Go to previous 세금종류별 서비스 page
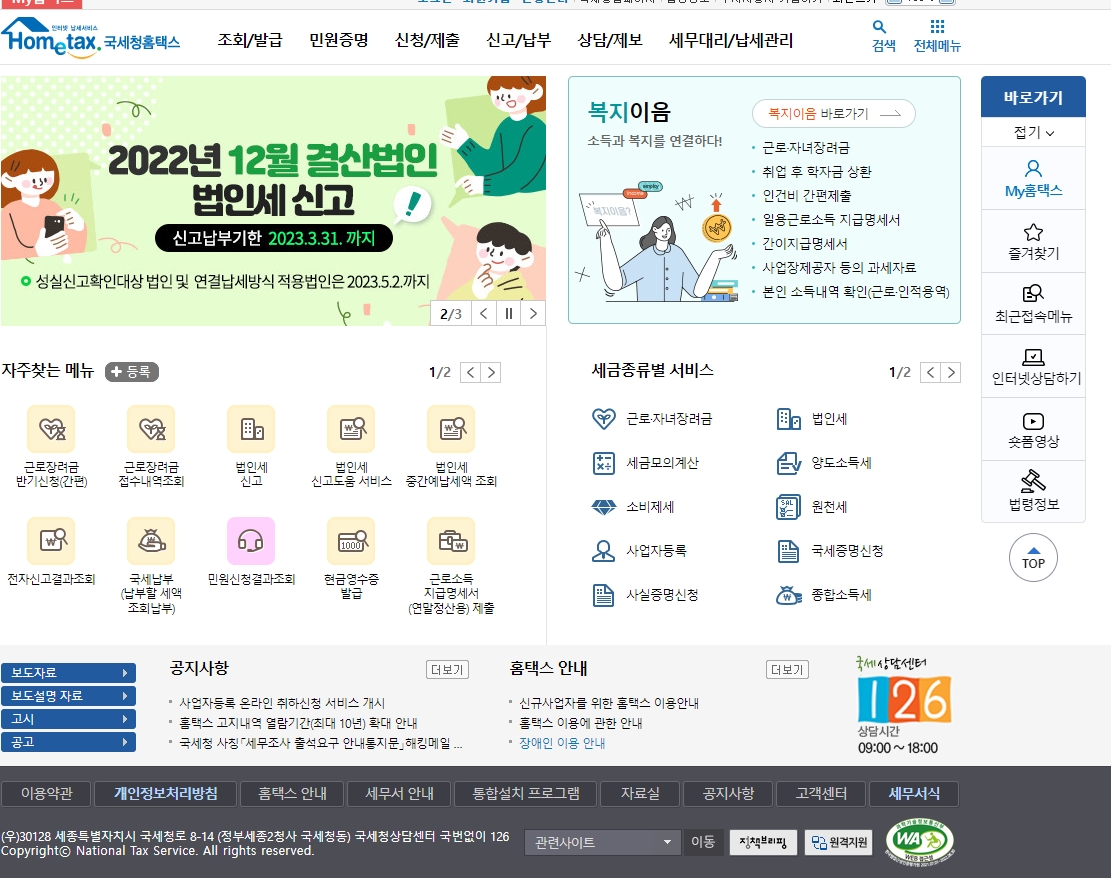 [930, 372]
